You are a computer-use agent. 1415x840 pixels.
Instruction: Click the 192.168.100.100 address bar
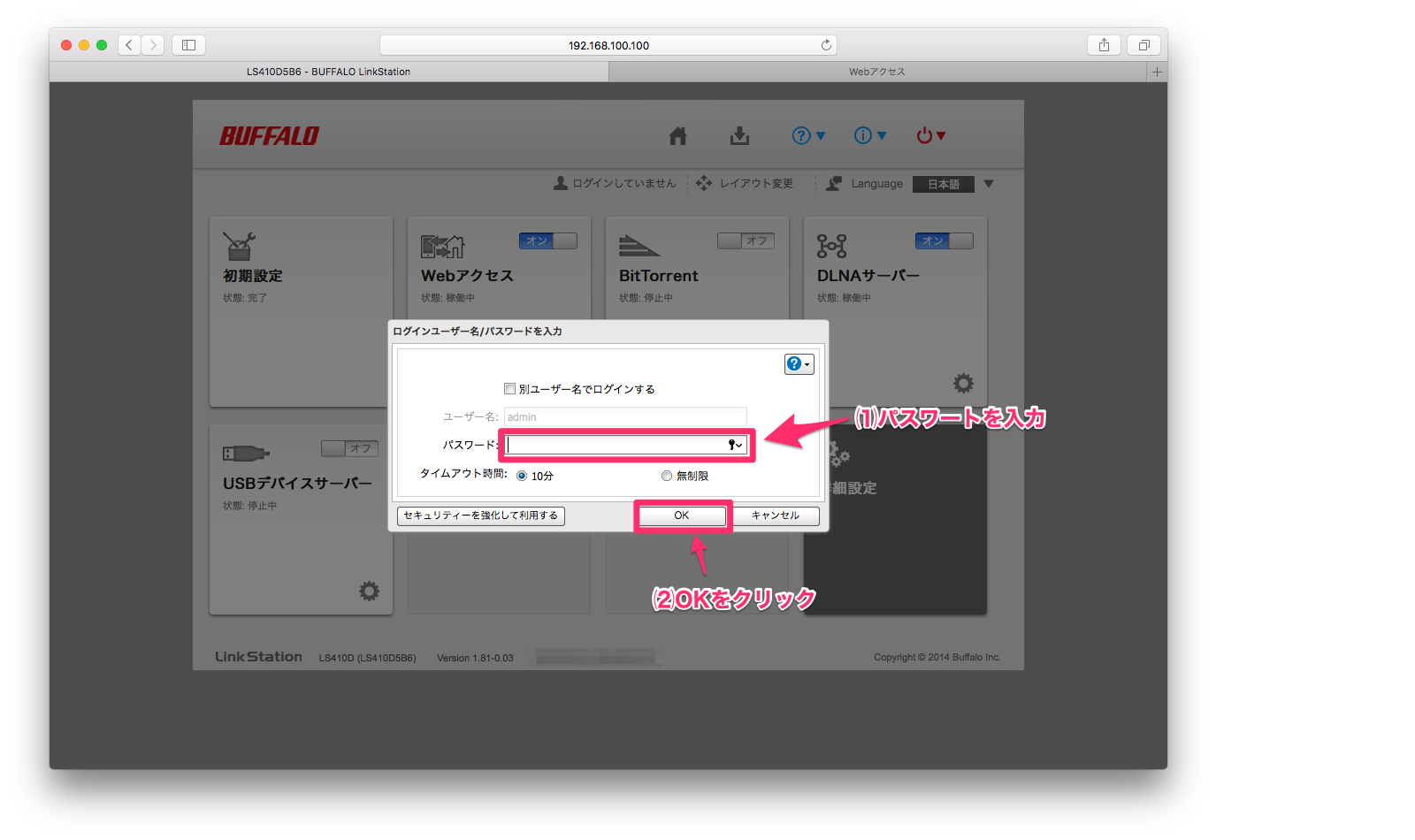point(608,45)
